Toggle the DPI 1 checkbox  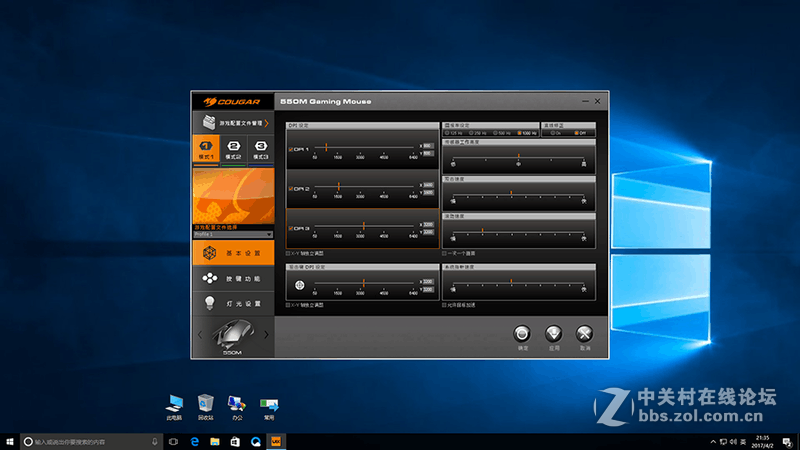(x=290, y=149)
